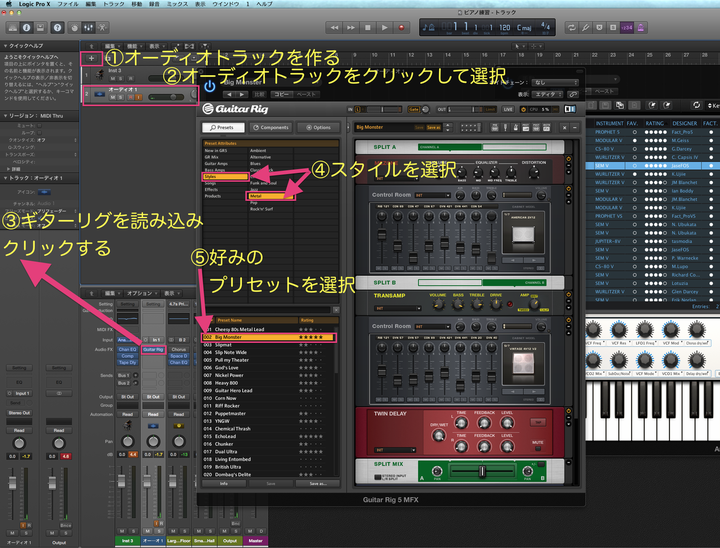Open the Editors scissors button
The image size is (720, 548).
[102, 28]
